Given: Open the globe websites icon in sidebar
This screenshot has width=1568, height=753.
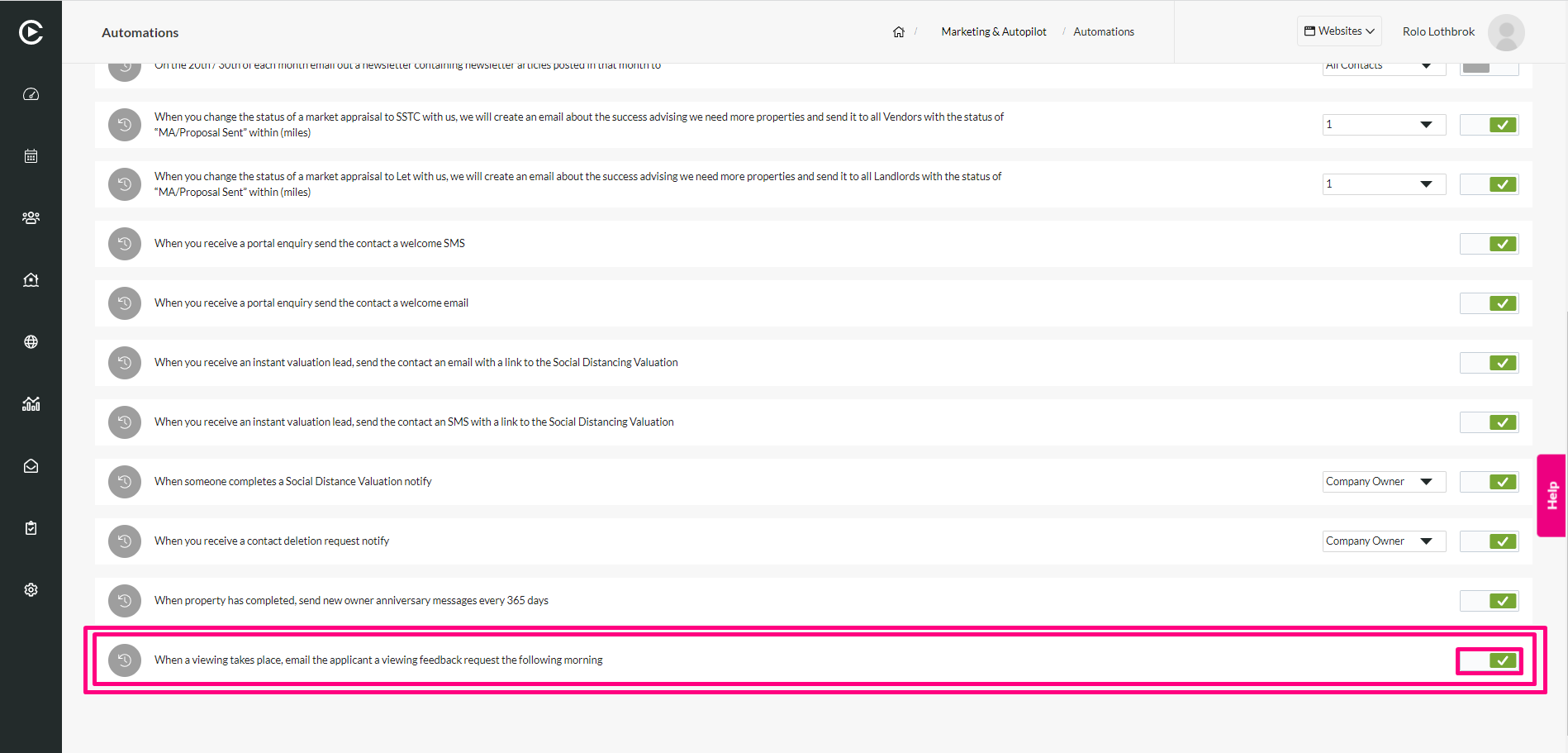Looking at the screenshot, I should coord(31,342).
